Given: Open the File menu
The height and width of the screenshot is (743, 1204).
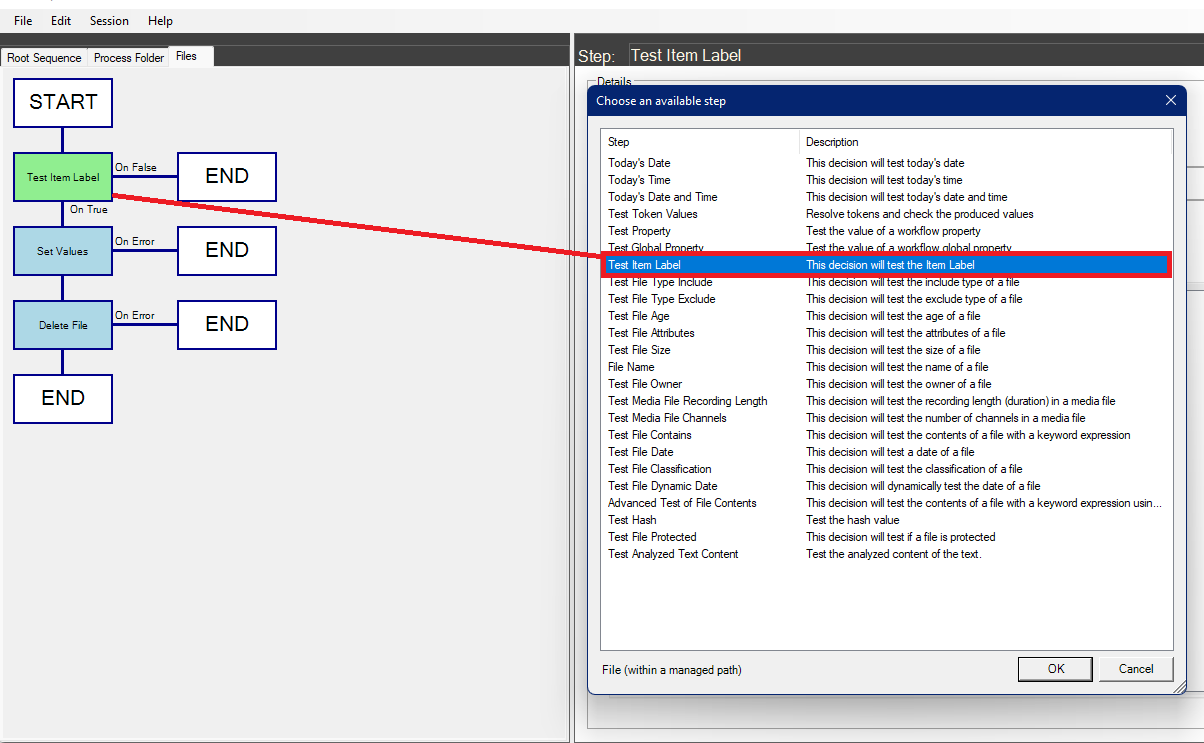Looking at the screenshot, I should click(x=23, y=21).
